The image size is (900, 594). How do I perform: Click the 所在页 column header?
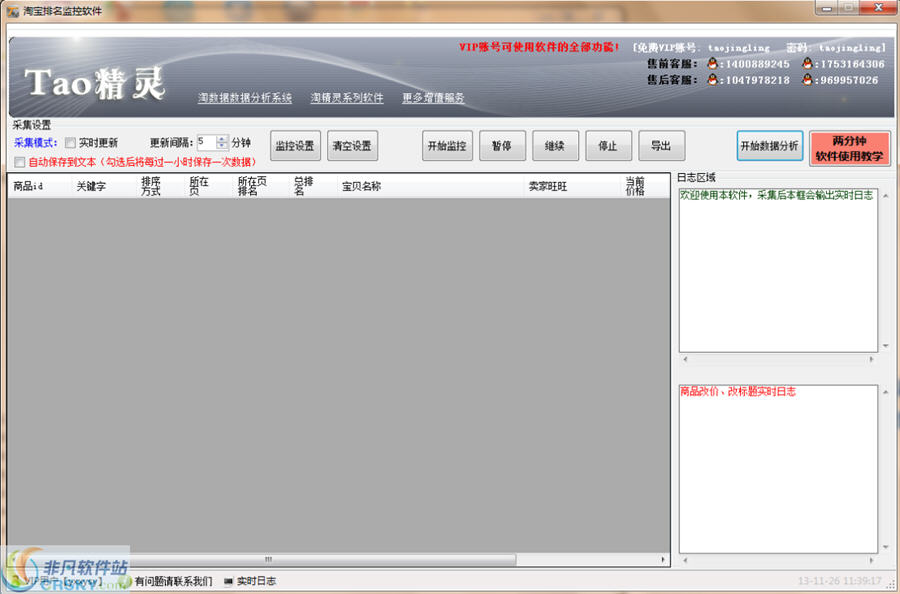[210, 186]
